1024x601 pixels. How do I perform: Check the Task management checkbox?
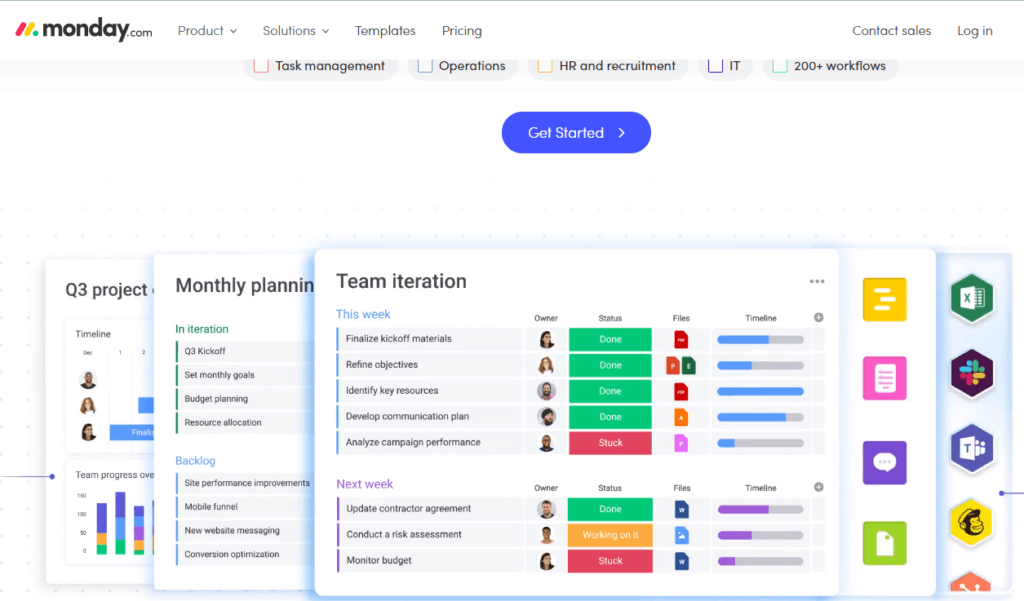[261, 65]
